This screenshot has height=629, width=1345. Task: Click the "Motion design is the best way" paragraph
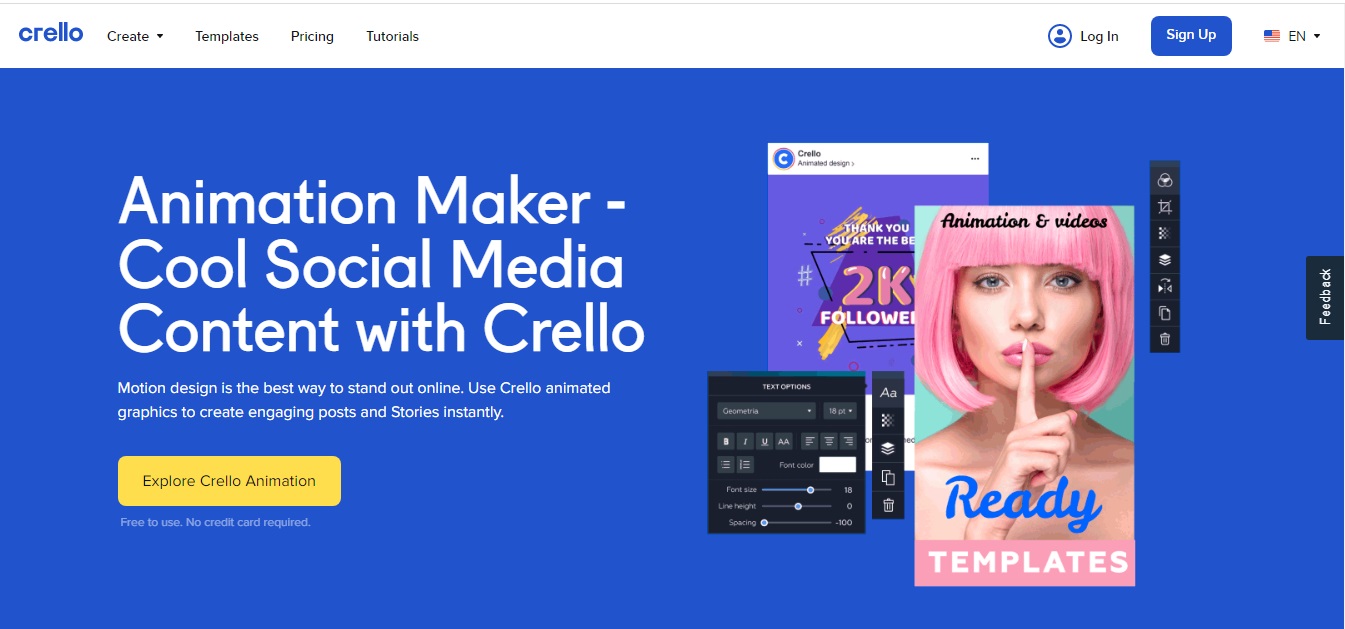click(x=364, y=399)
